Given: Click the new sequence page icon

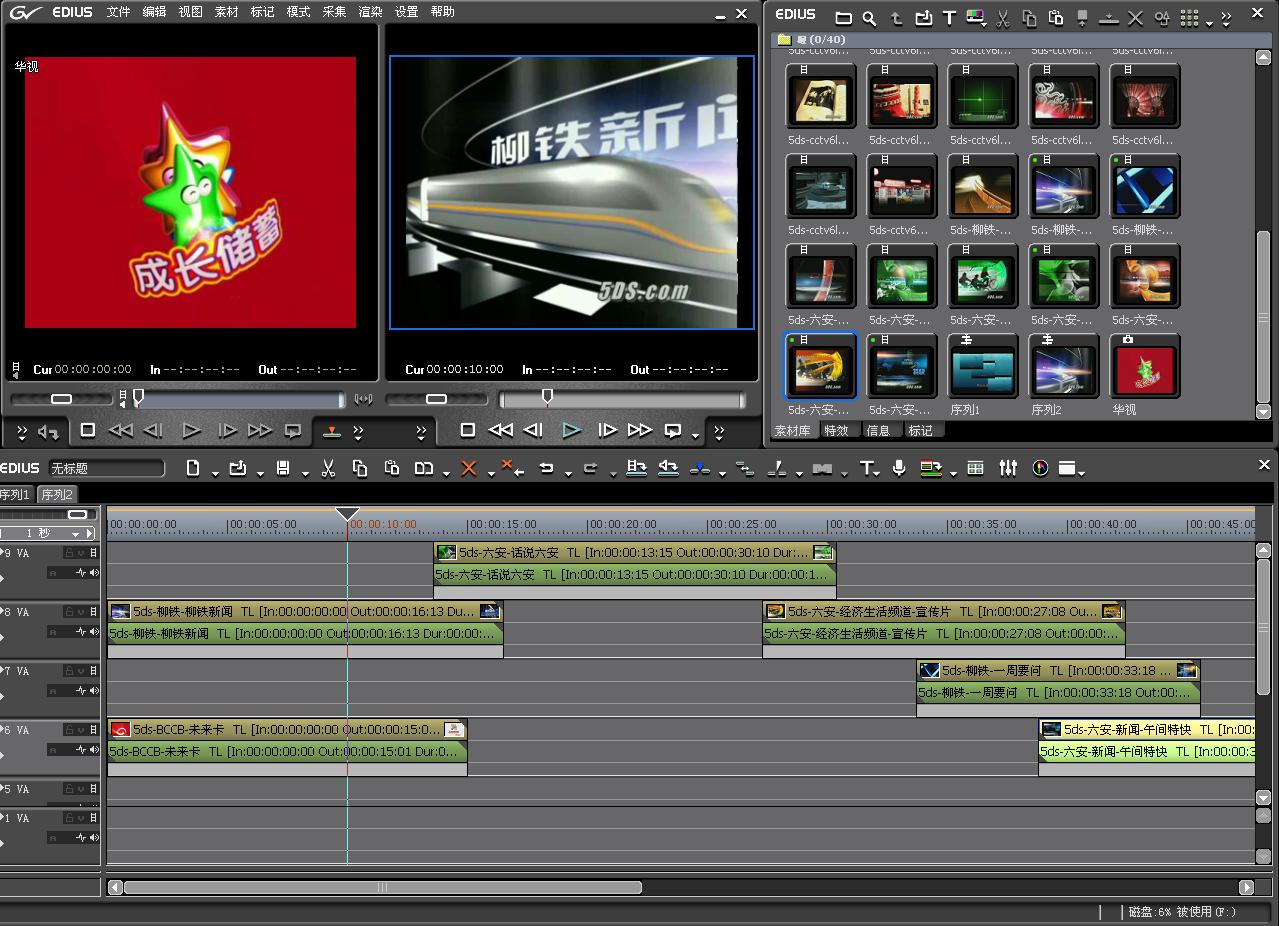Looking at the screenshot, I should 193,468.
